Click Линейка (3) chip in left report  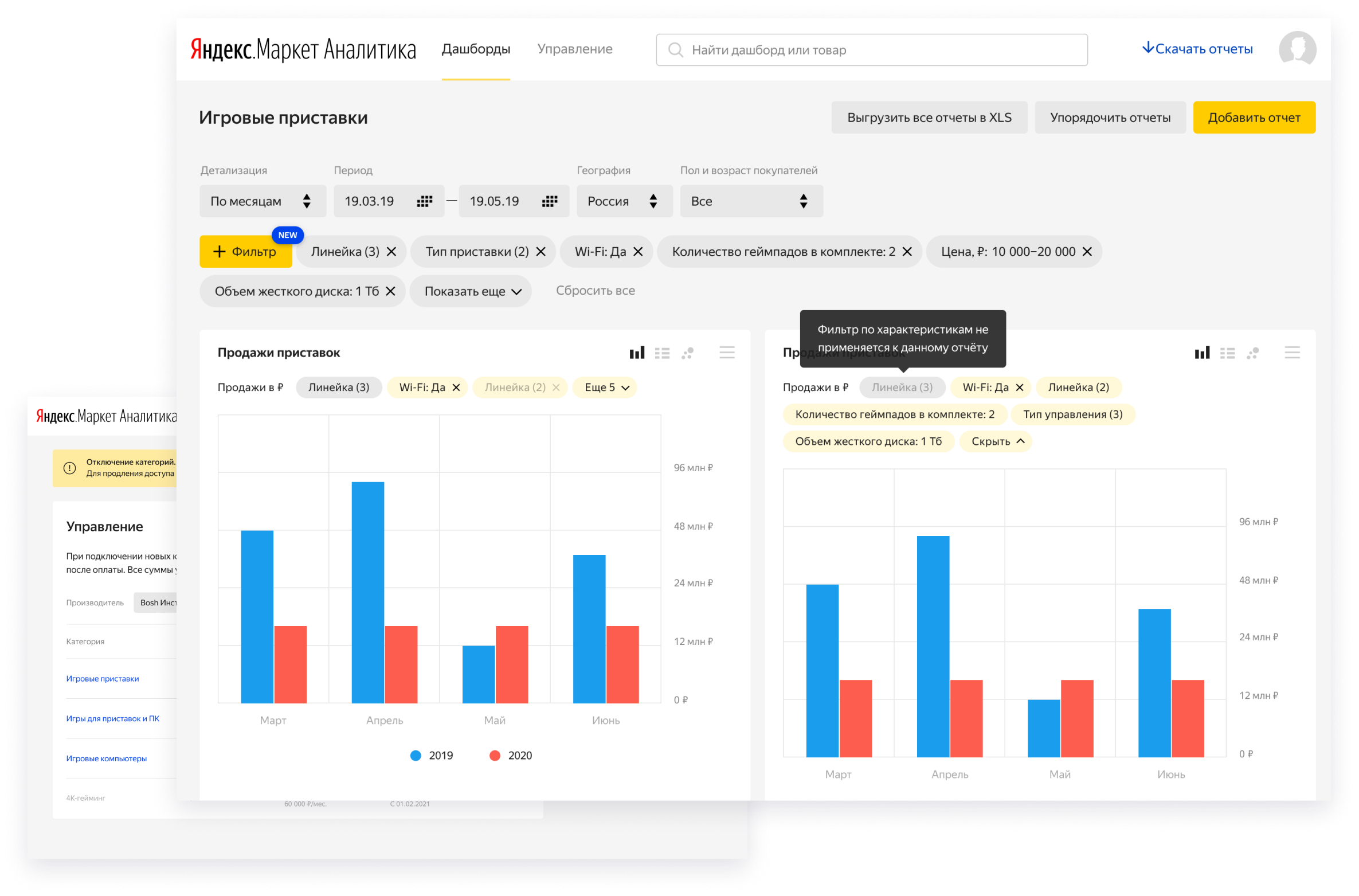tap(339, 388)
